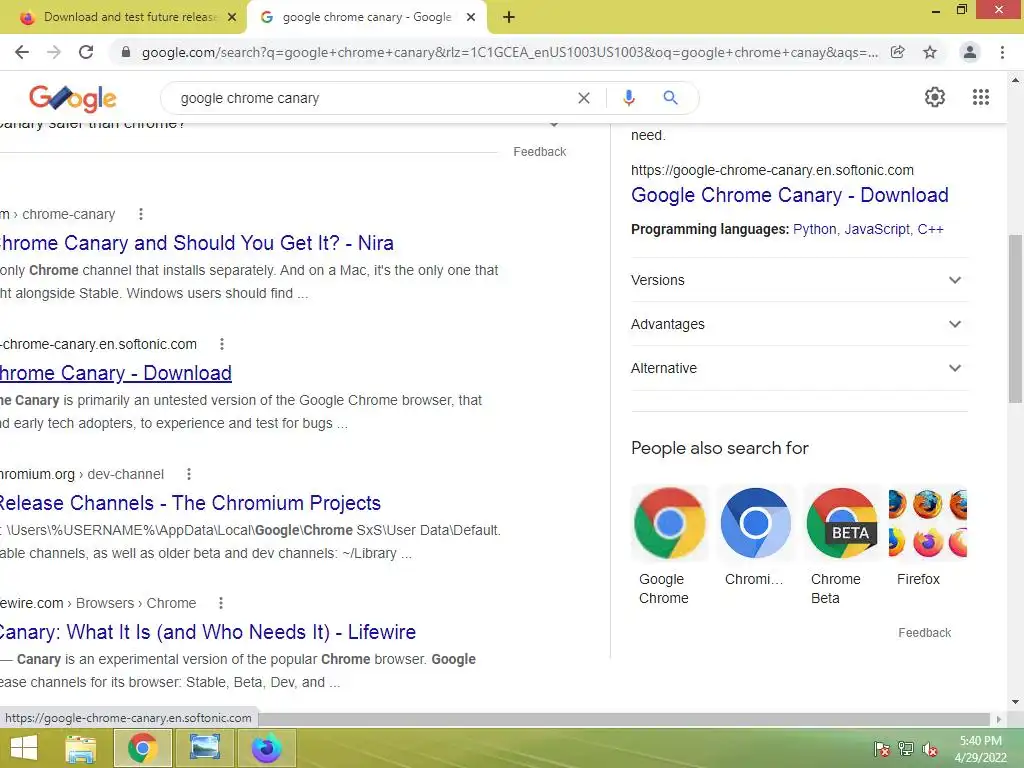Open Google quick settings gear
This screenshot has width=1024, height=768.
(x=935, y=97)
